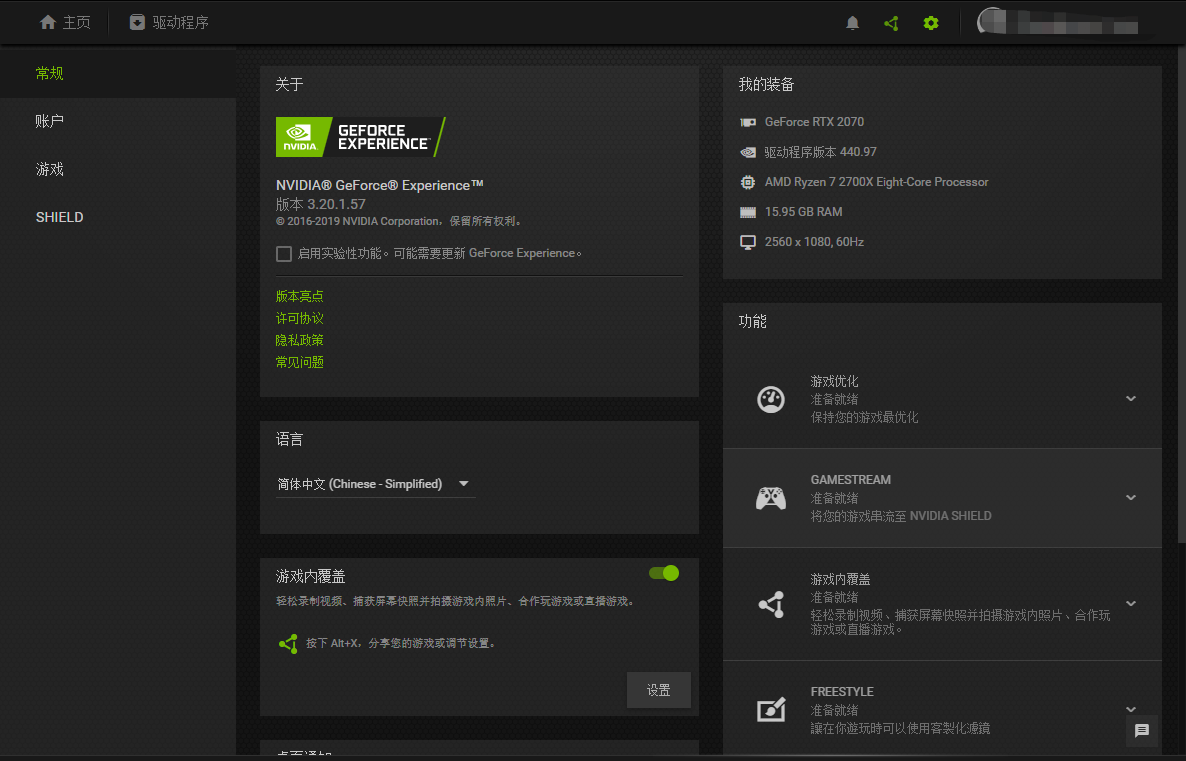Expand the FREESTYLE section chevron

[1130, 710]
